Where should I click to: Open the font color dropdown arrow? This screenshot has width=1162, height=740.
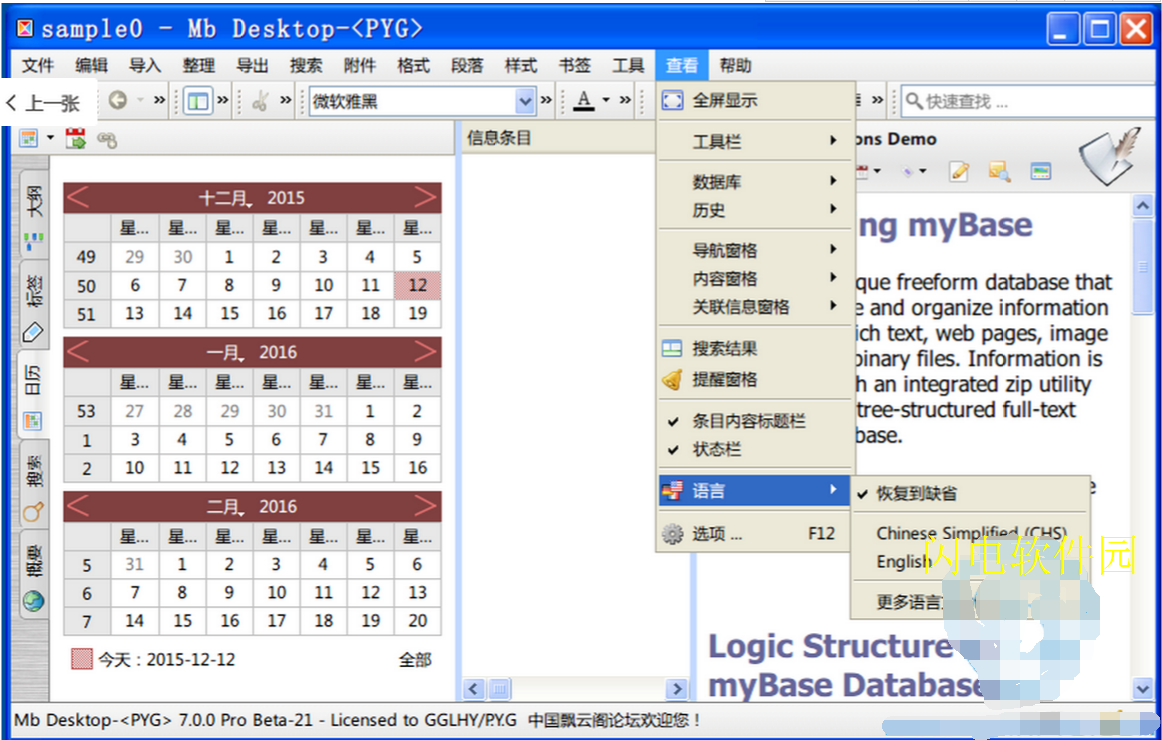605,100
